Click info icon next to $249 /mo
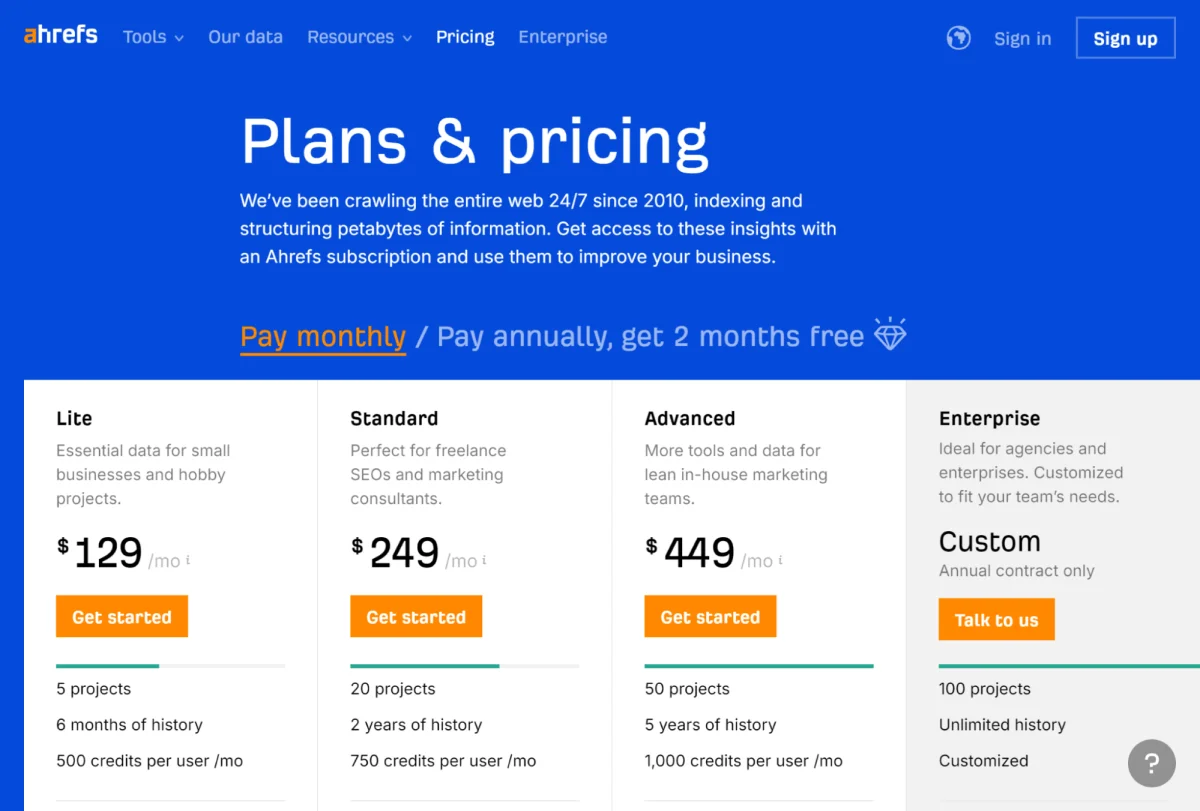 484,560
